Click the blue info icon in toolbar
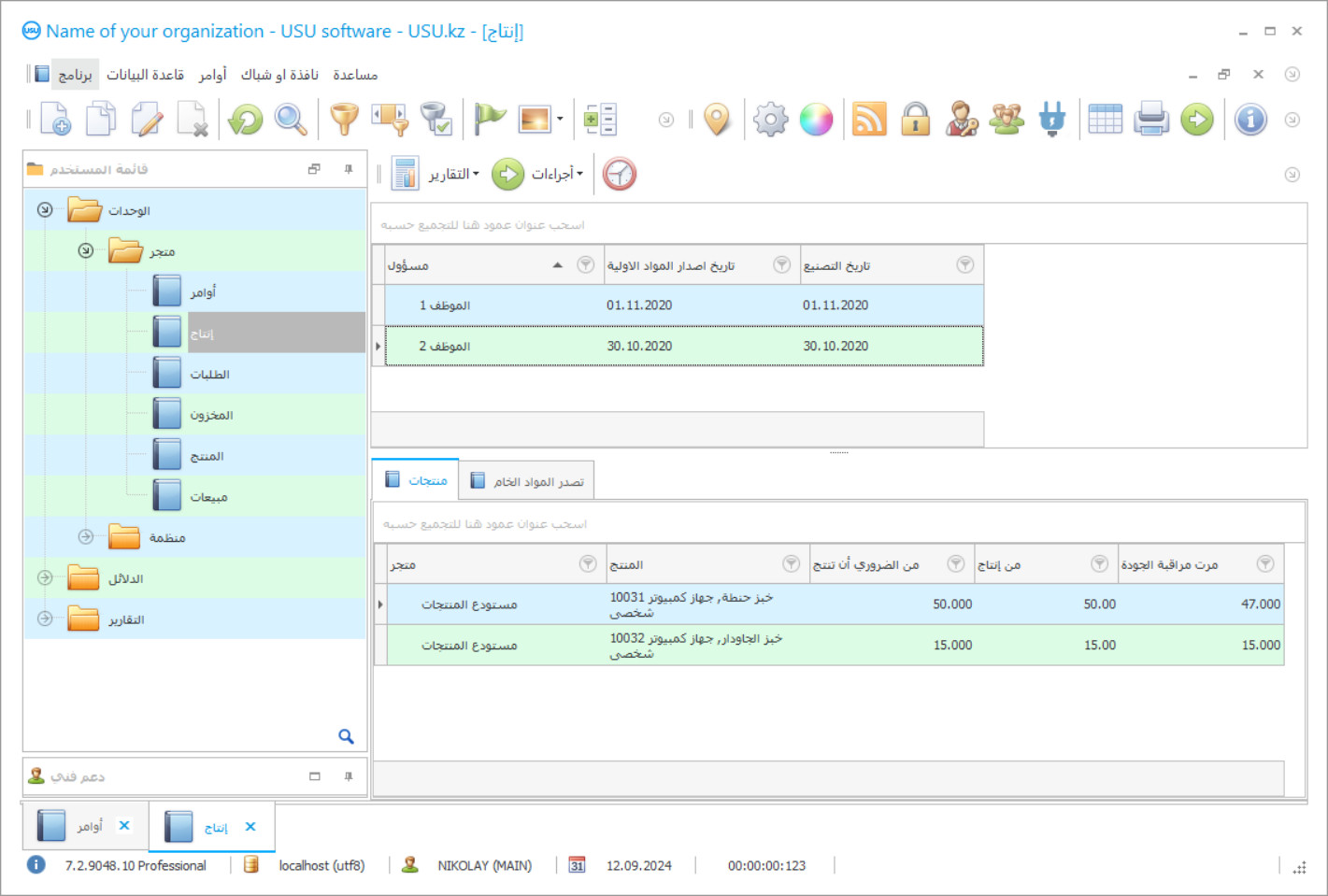 [1250, 120]
